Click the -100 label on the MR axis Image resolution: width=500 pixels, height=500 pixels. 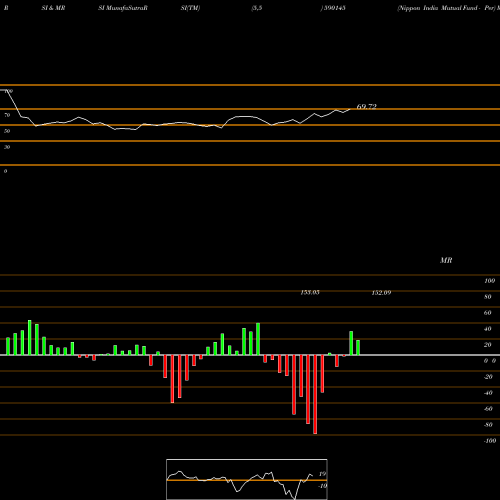click(490, 441)
